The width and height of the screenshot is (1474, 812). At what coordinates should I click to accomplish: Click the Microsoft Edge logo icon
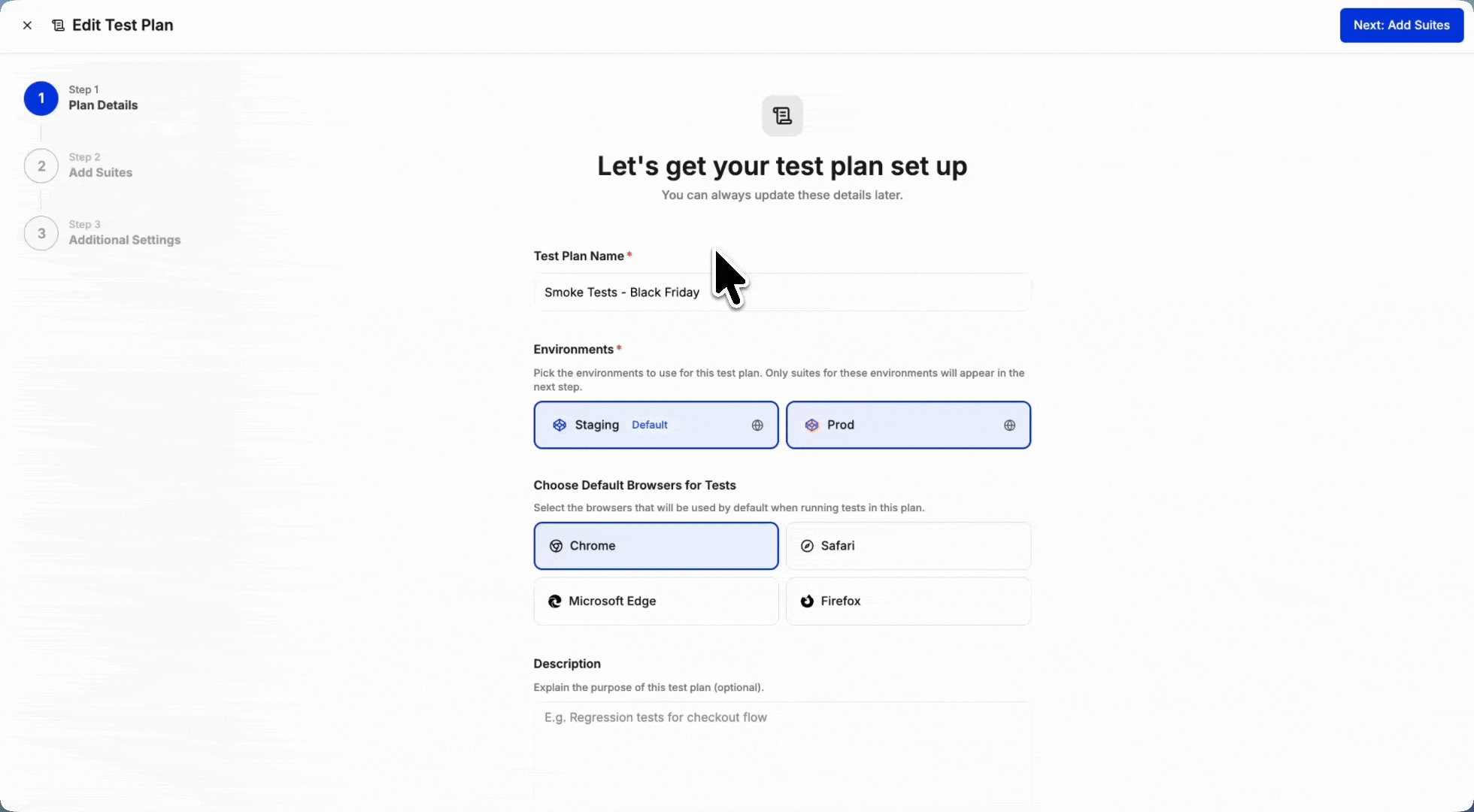[554, 601]
